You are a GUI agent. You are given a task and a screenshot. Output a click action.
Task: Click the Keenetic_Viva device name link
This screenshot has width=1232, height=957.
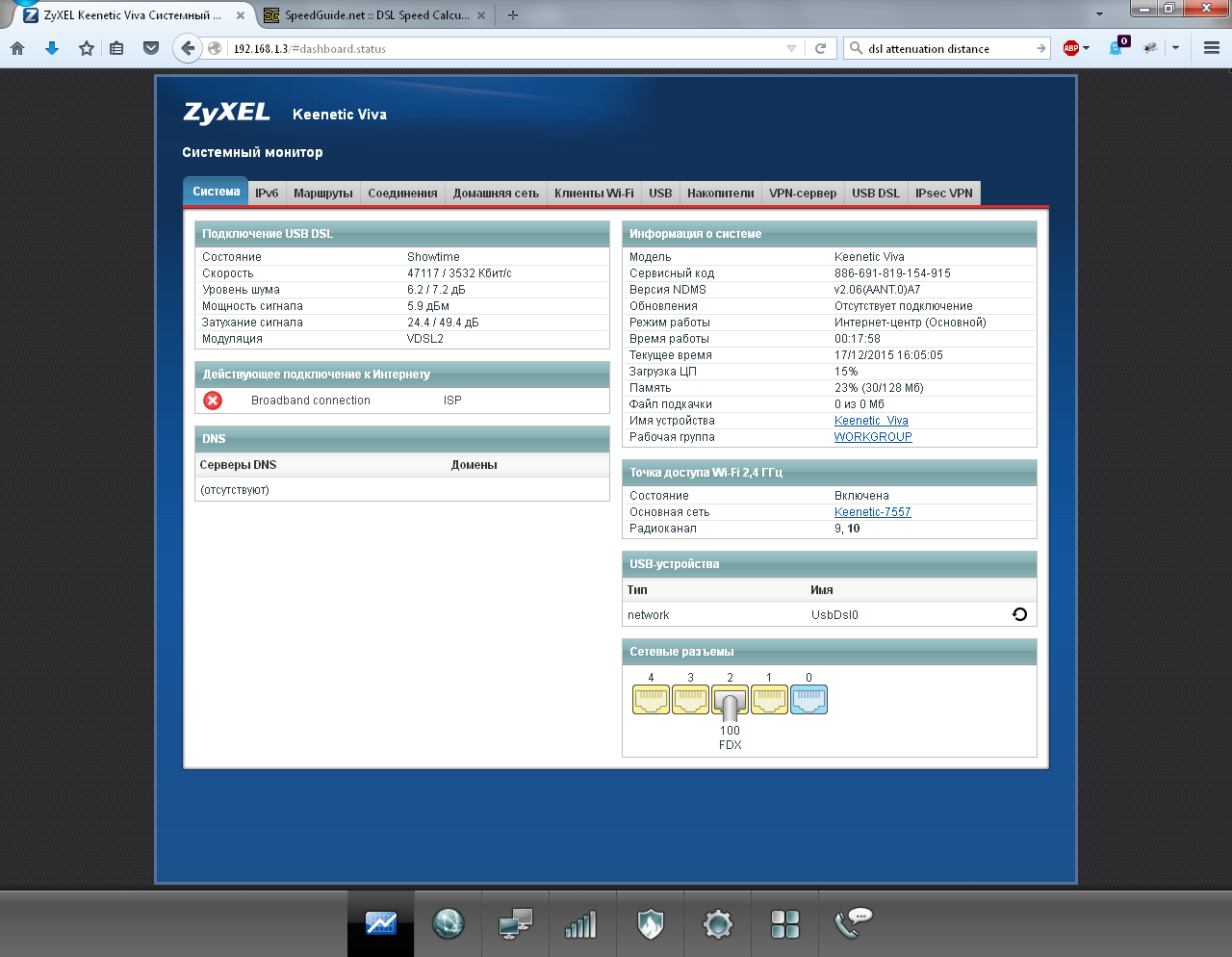tap(871, 421)
